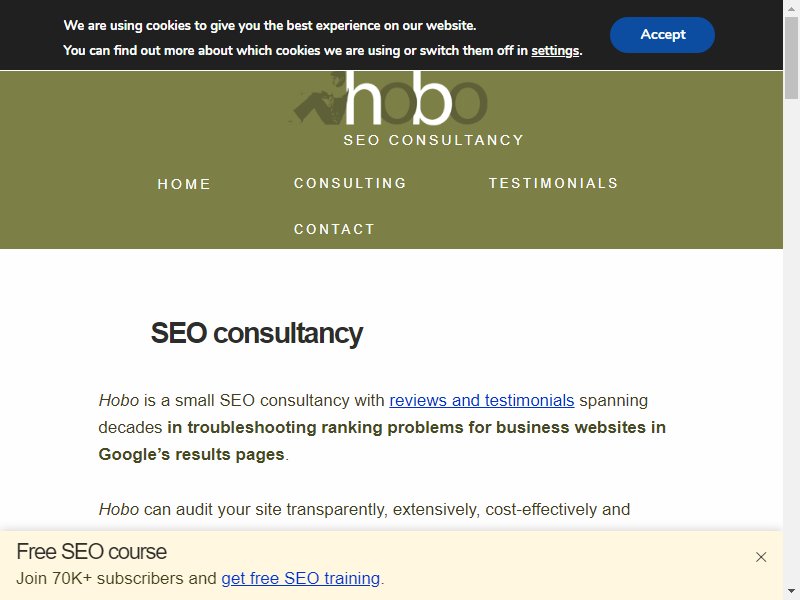800x600 pixels.
Task: Open the 'get free SEO training' link
Action: (x=301, y=579)
